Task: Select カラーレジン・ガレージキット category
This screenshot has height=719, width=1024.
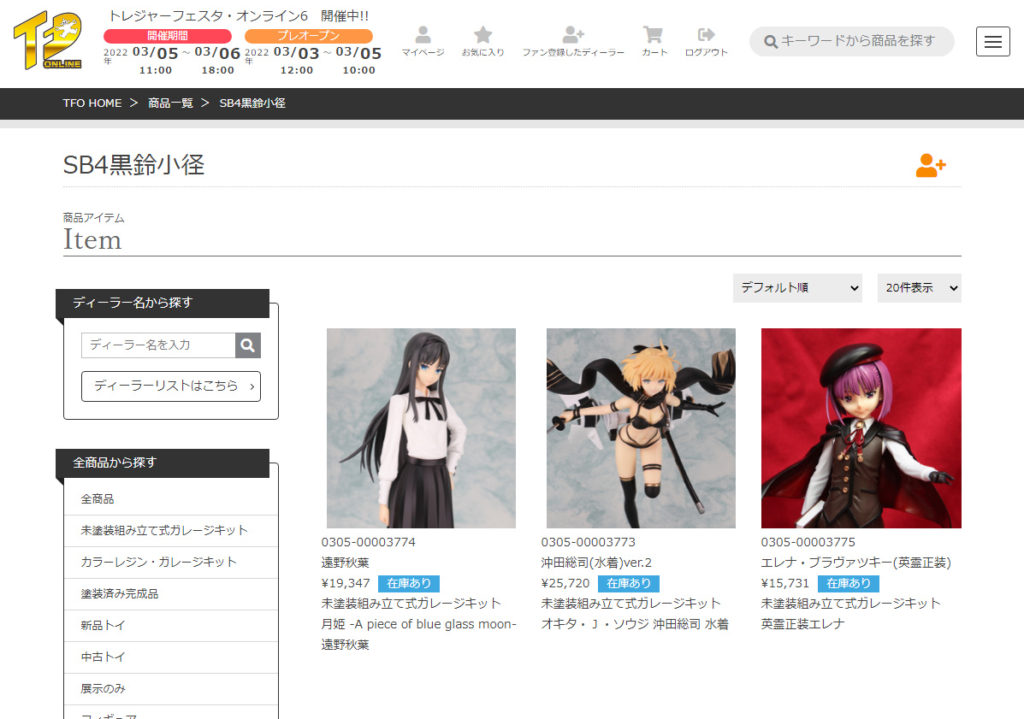Action: (158, 562)
